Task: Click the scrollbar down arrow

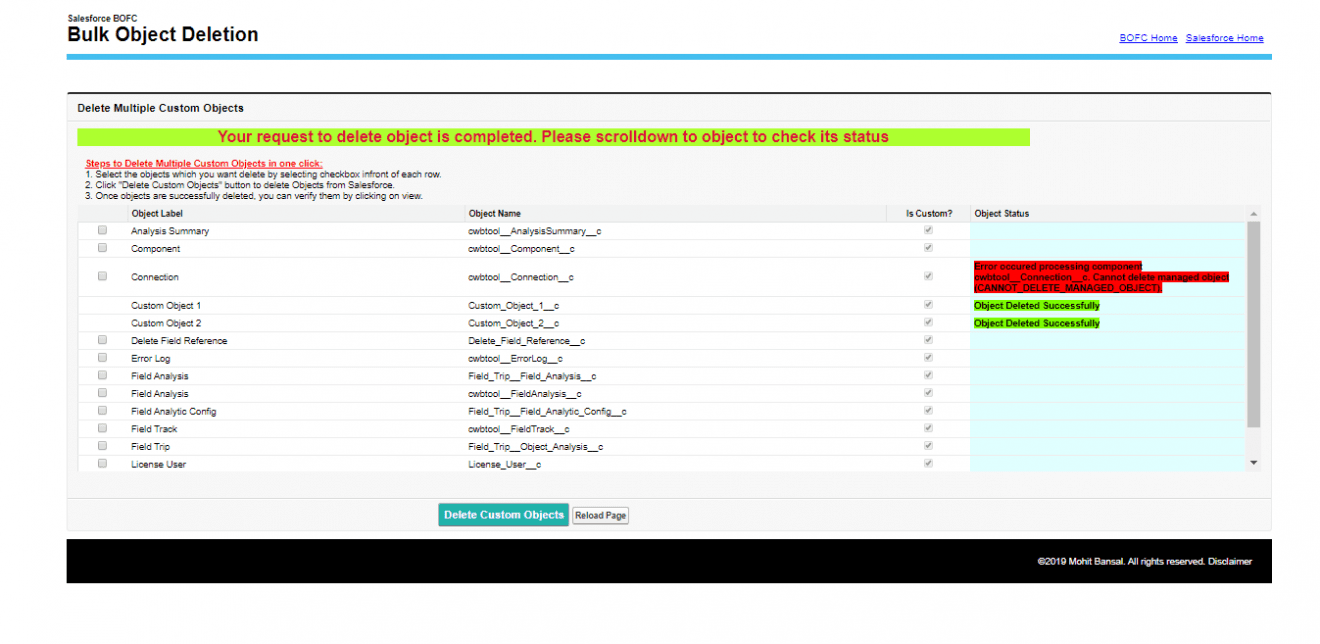Action: (1253, 461)
